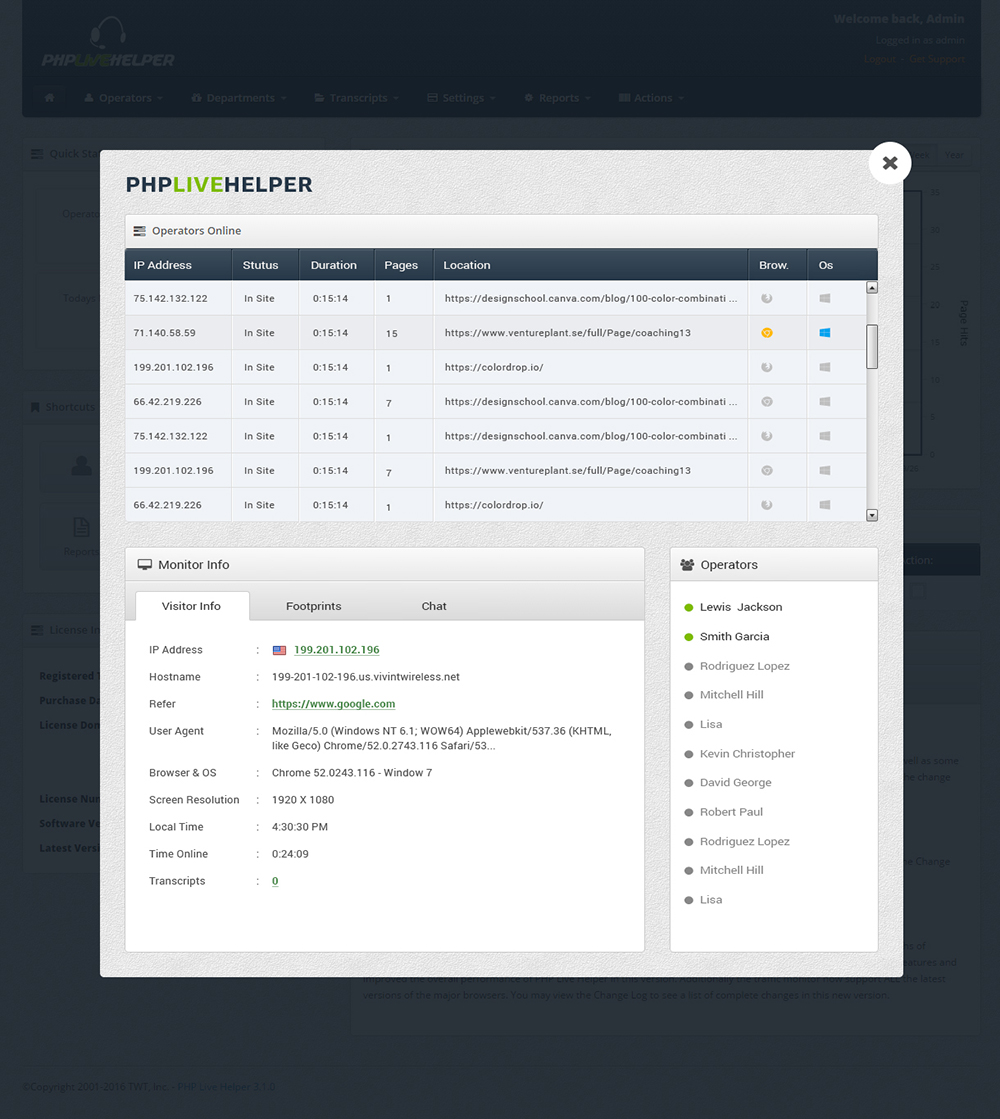Image resolution: width=1000 pixels, height=1119 pixels.
Task: Click the monitor icon beside Monitor Info
Action: click(143, 563)
